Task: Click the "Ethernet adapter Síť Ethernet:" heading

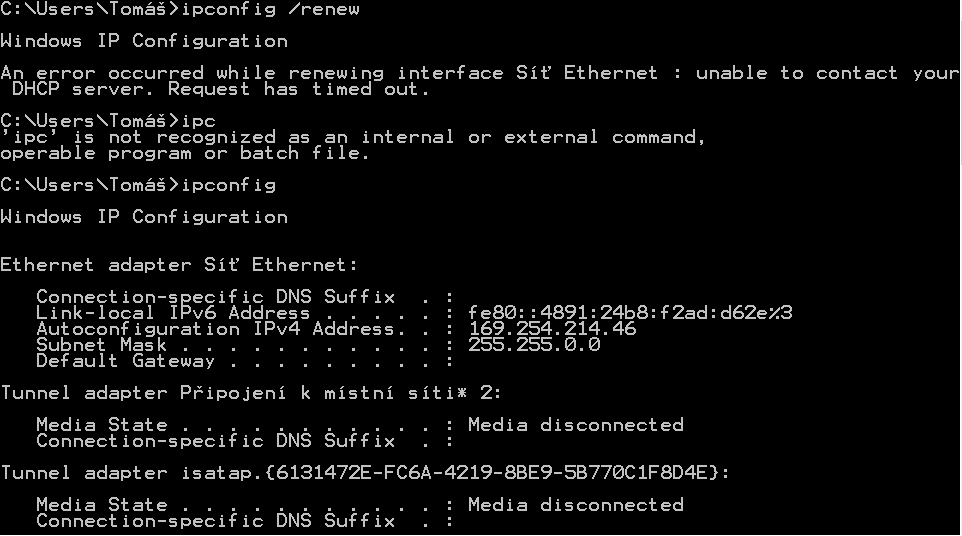Action: [179, 265]
